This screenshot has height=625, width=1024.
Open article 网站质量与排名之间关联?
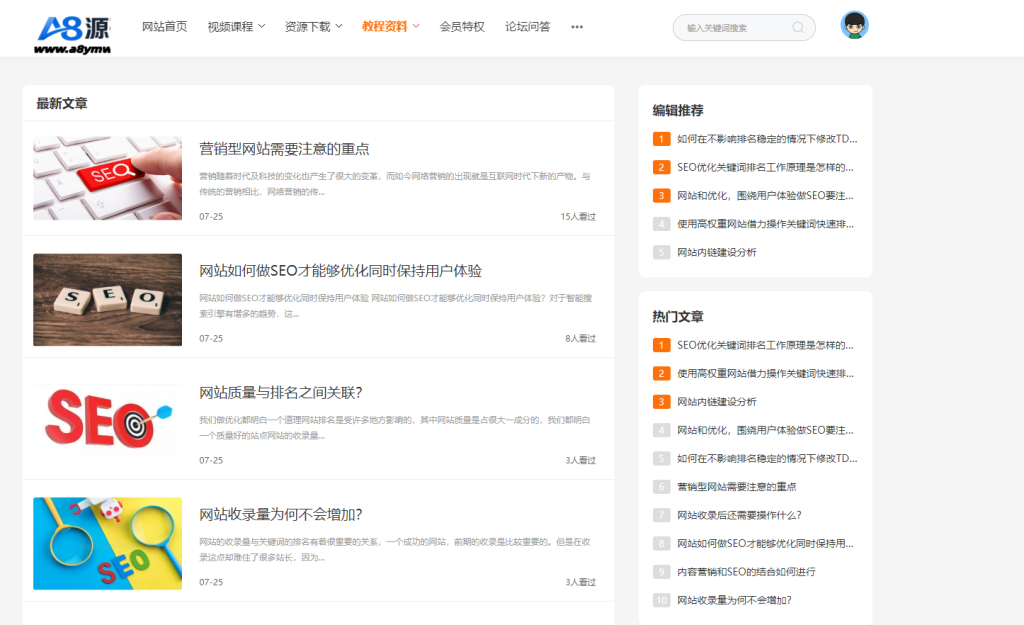281,393
